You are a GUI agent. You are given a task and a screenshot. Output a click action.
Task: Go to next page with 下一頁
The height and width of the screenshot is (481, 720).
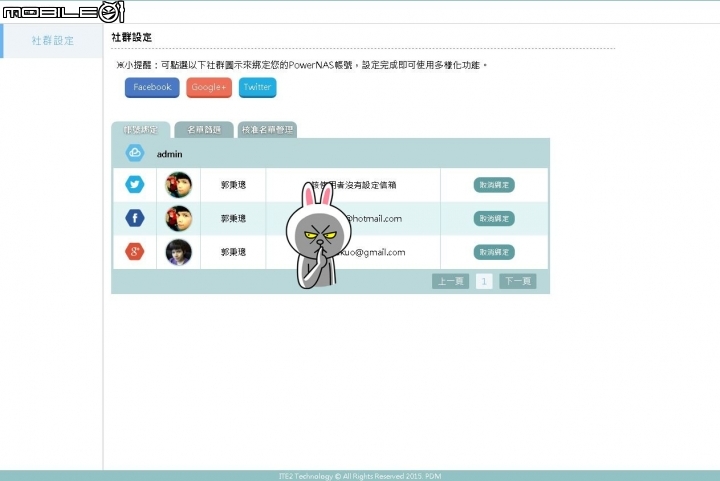click(x=518, y=281)
